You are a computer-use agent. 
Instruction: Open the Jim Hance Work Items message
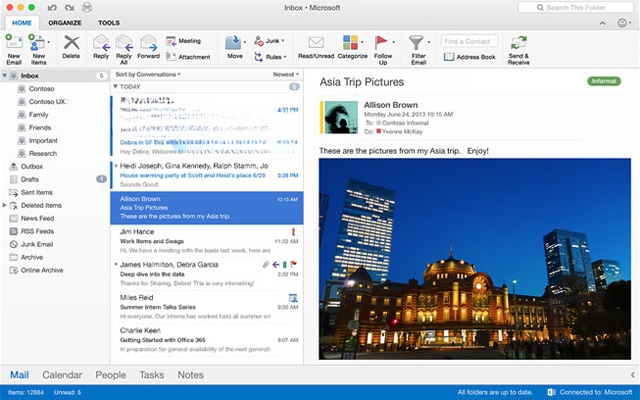coord(207,241)
